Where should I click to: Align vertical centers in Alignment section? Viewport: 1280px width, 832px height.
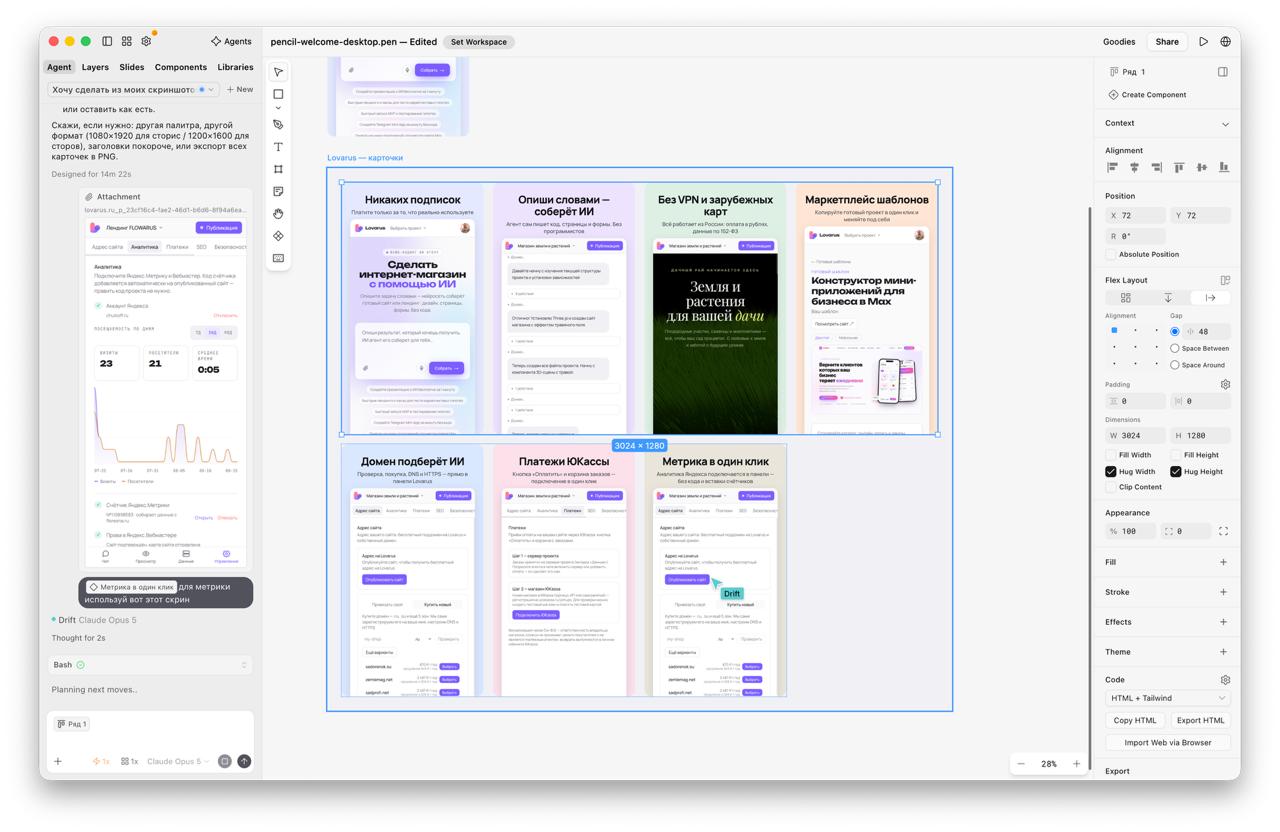[x=1201, y=167]
